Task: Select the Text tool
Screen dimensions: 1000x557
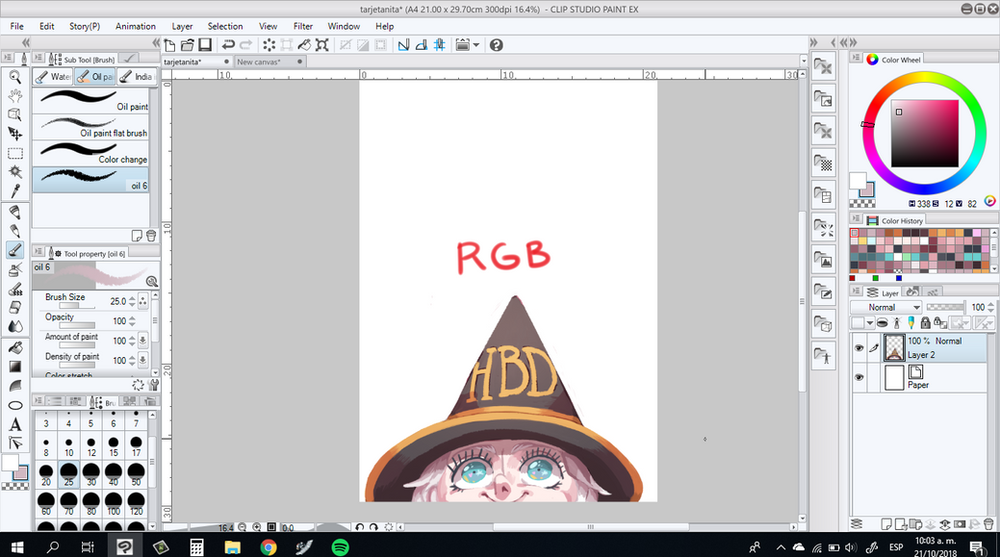Action: [15, 425]
